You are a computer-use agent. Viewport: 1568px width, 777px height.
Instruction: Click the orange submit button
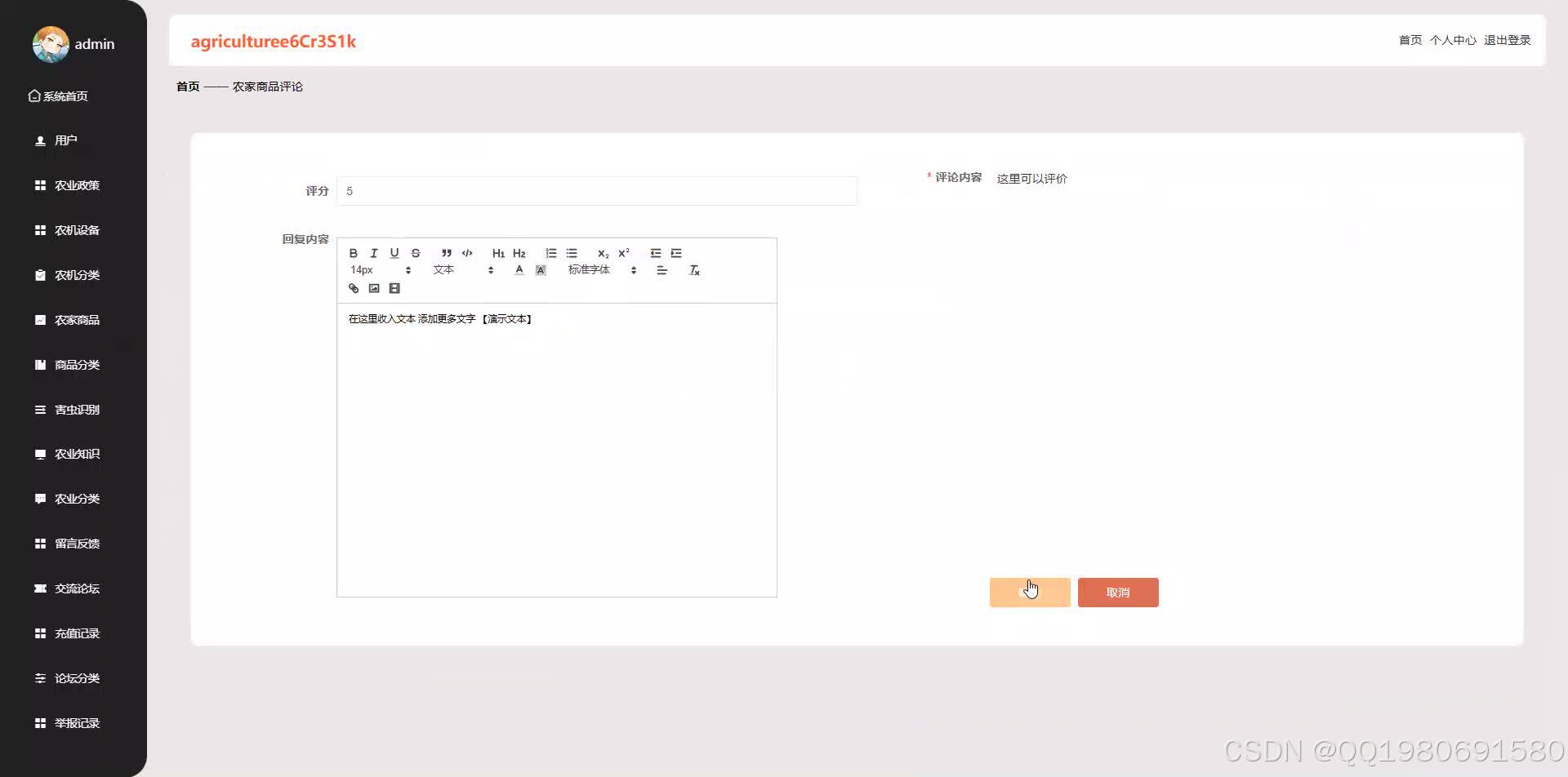pos(1030,593)
